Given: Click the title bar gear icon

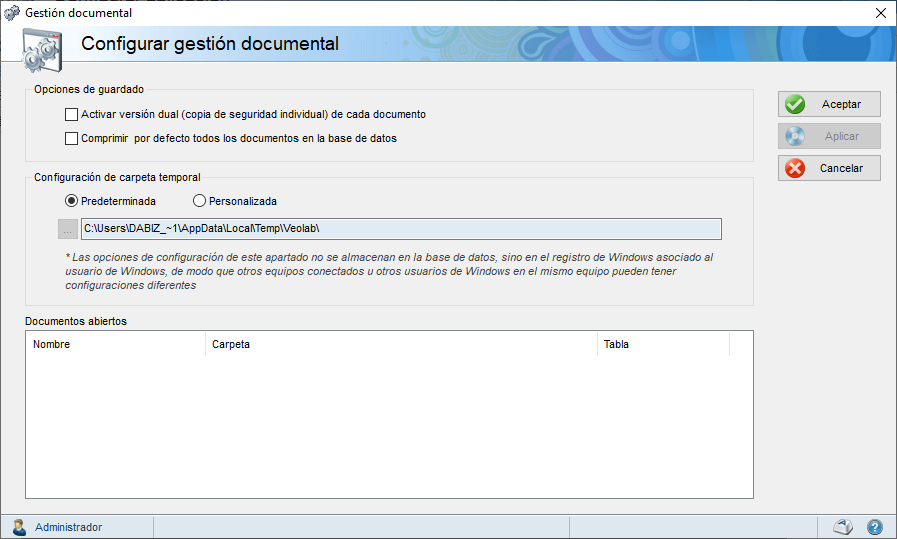Looking at the screenshot, I should (11, 13).
